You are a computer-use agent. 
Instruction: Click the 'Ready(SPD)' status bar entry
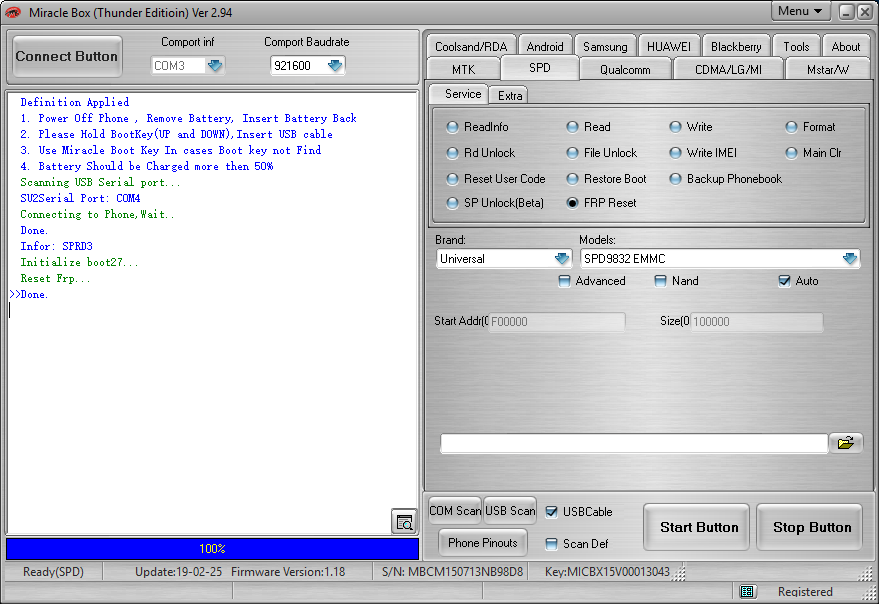coord(53,571)
